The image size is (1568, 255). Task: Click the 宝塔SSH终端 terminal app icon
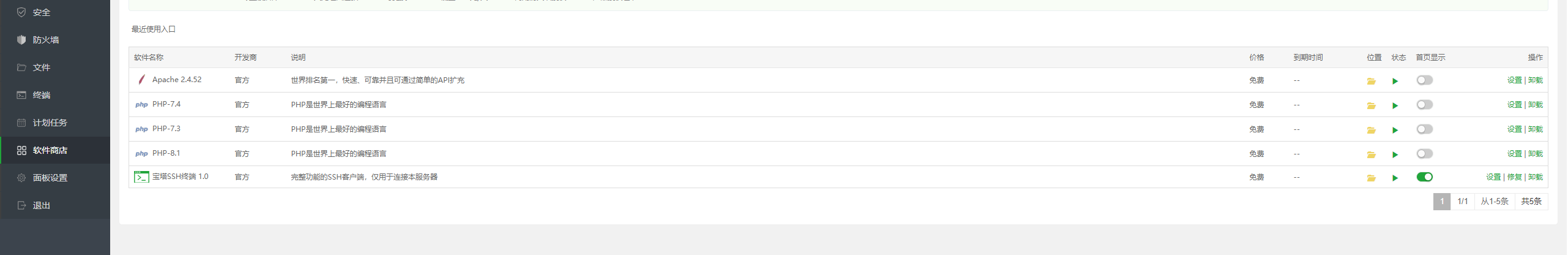click(141, 177)
